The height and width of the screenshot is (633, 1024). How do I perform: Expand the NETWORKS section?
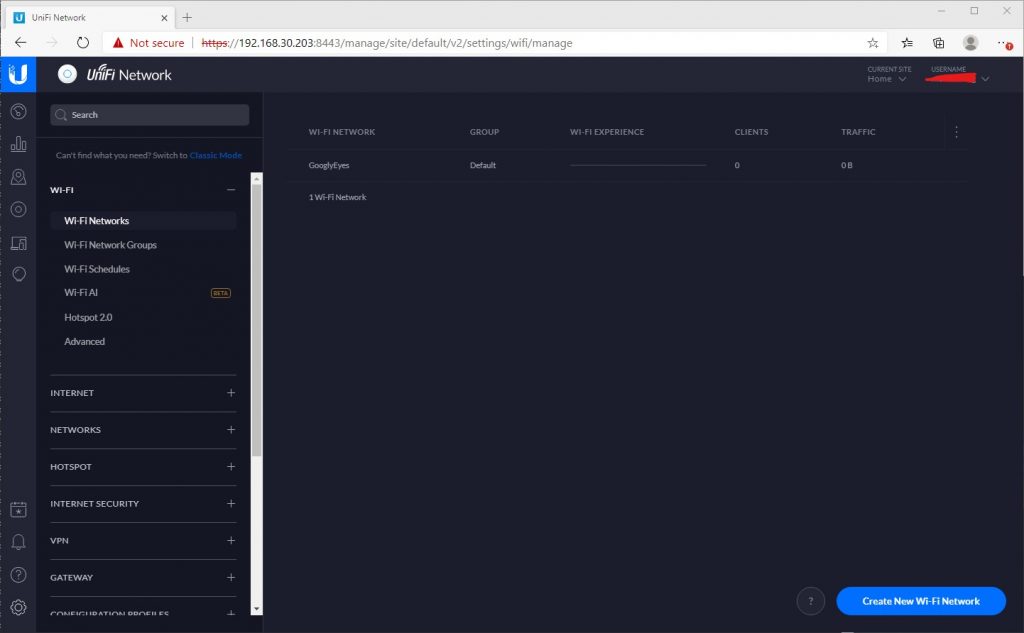230,430
